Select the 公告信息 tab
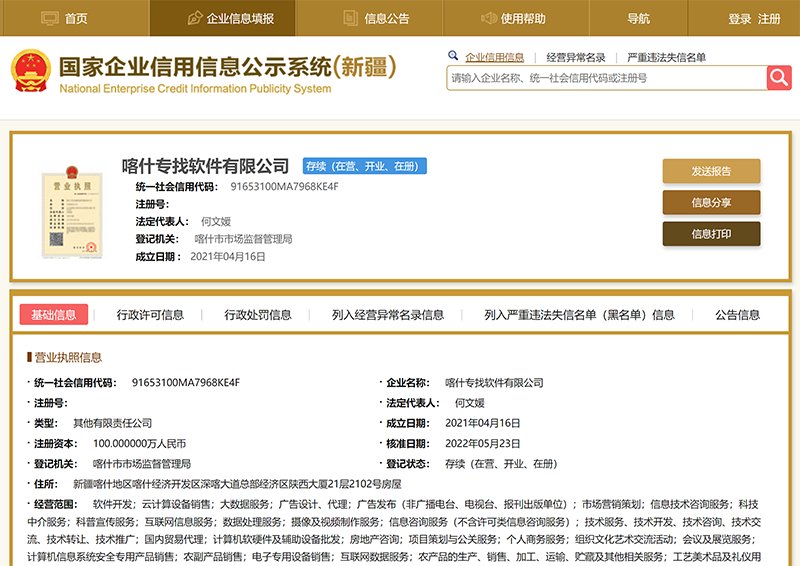This screenshot has height=566, width=800. [x=737, y=314]
